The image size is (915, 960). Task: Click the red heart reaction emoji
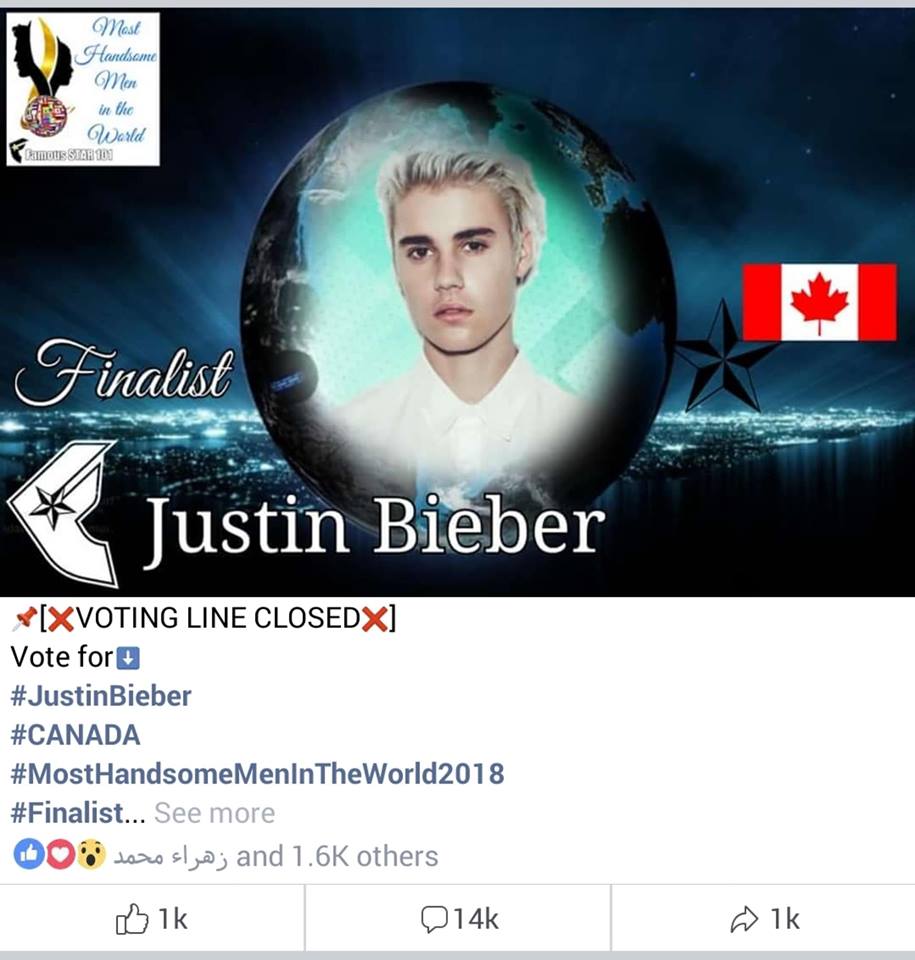point(60,855)
